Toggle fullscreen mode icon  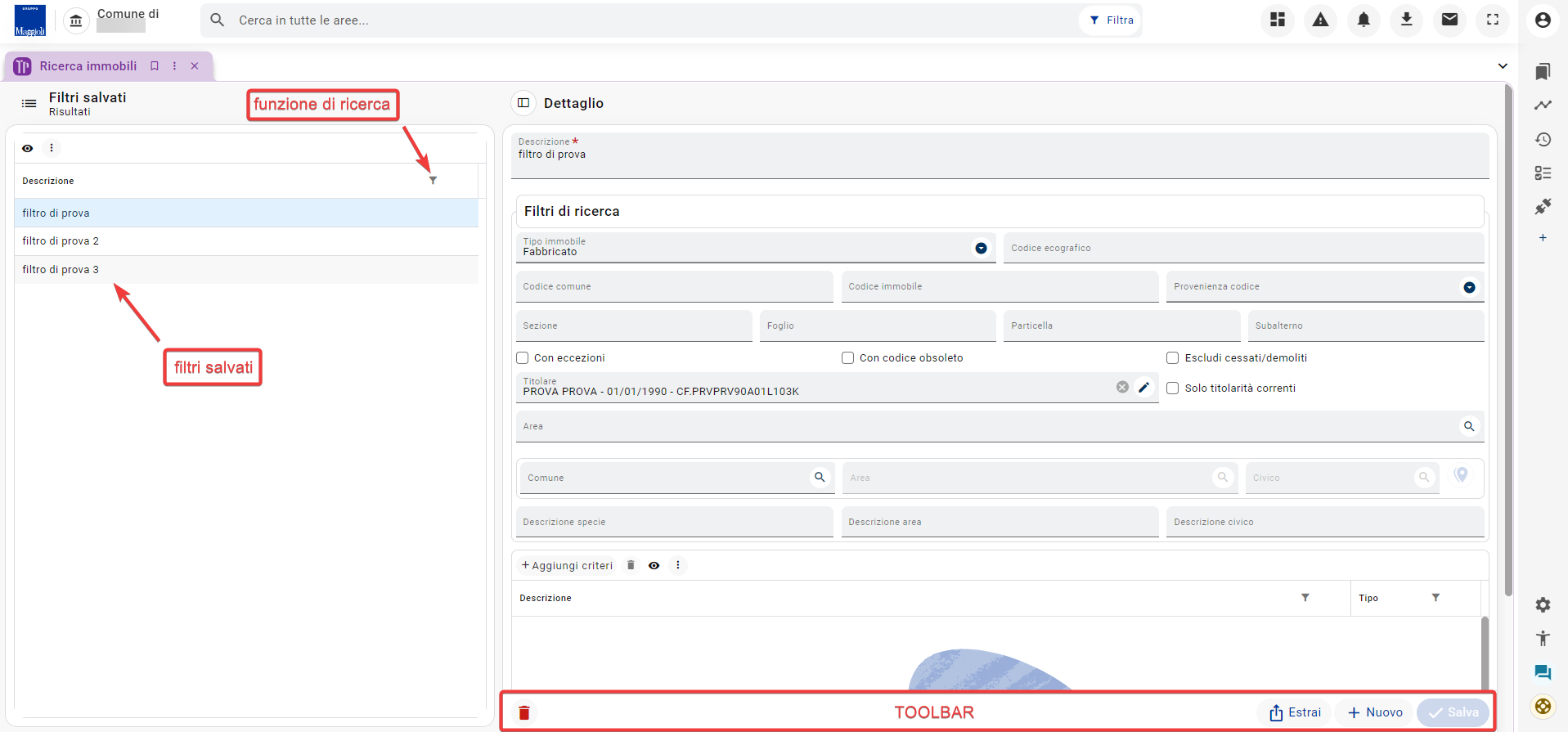pyautogui.click(x=1493, y=20)
